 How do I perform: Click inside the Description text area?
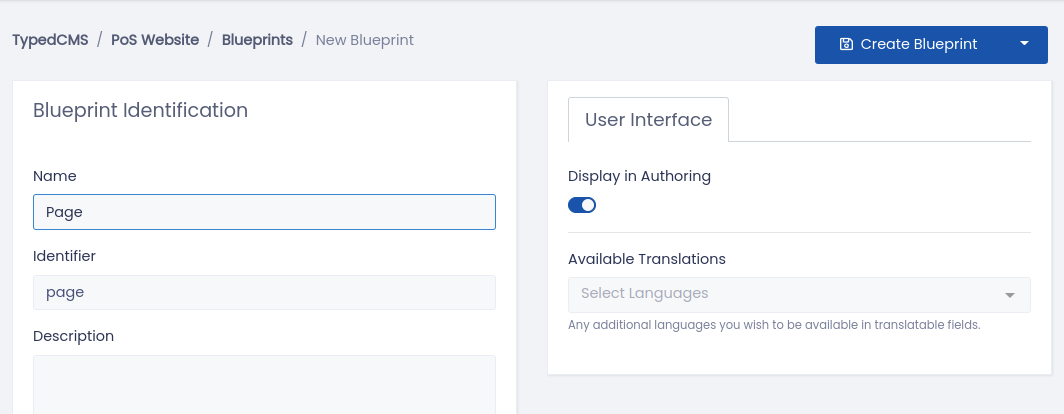click(x=264, y=385)
